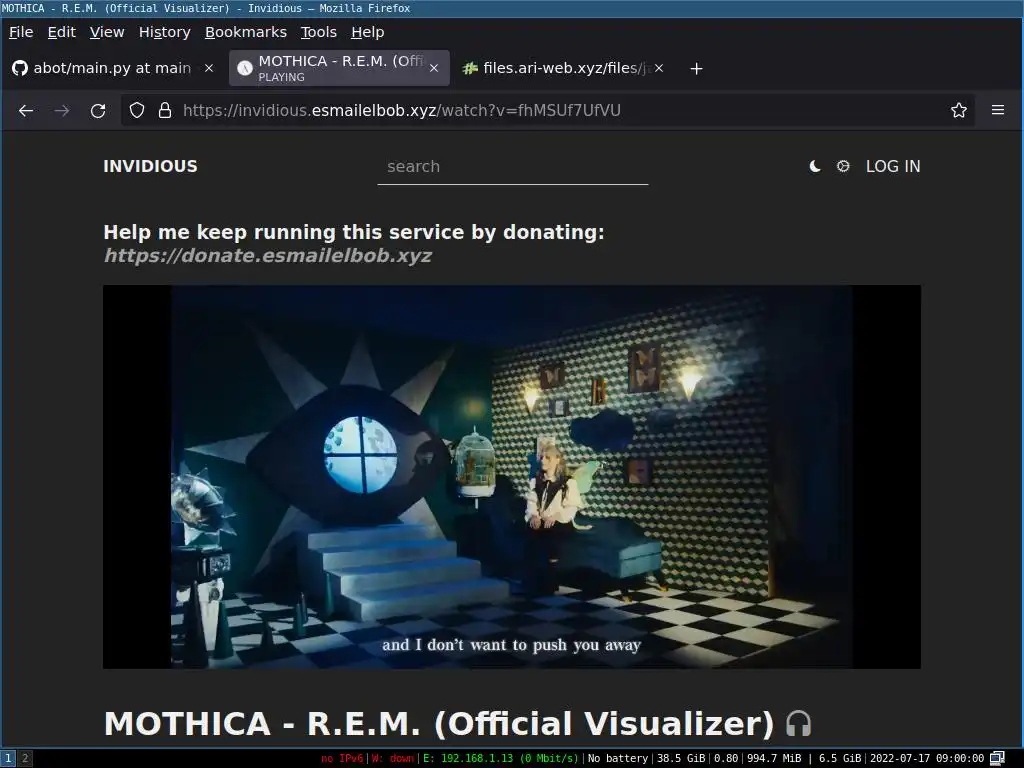Open Invidious preferences gear icon
Screen dimensions: 1024x768
843,167
